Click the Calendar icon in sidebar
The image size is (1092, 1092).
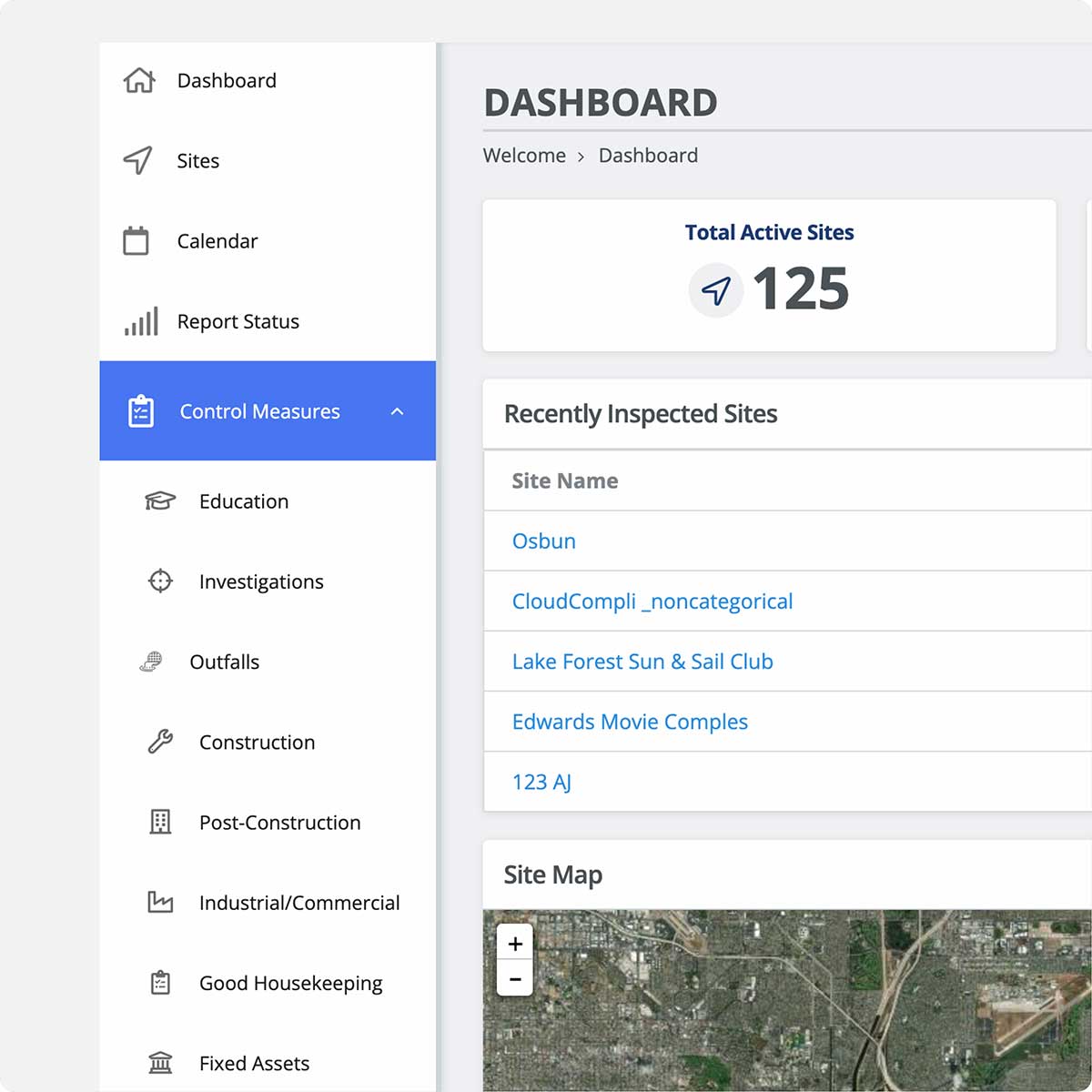[x=136, y=241]
